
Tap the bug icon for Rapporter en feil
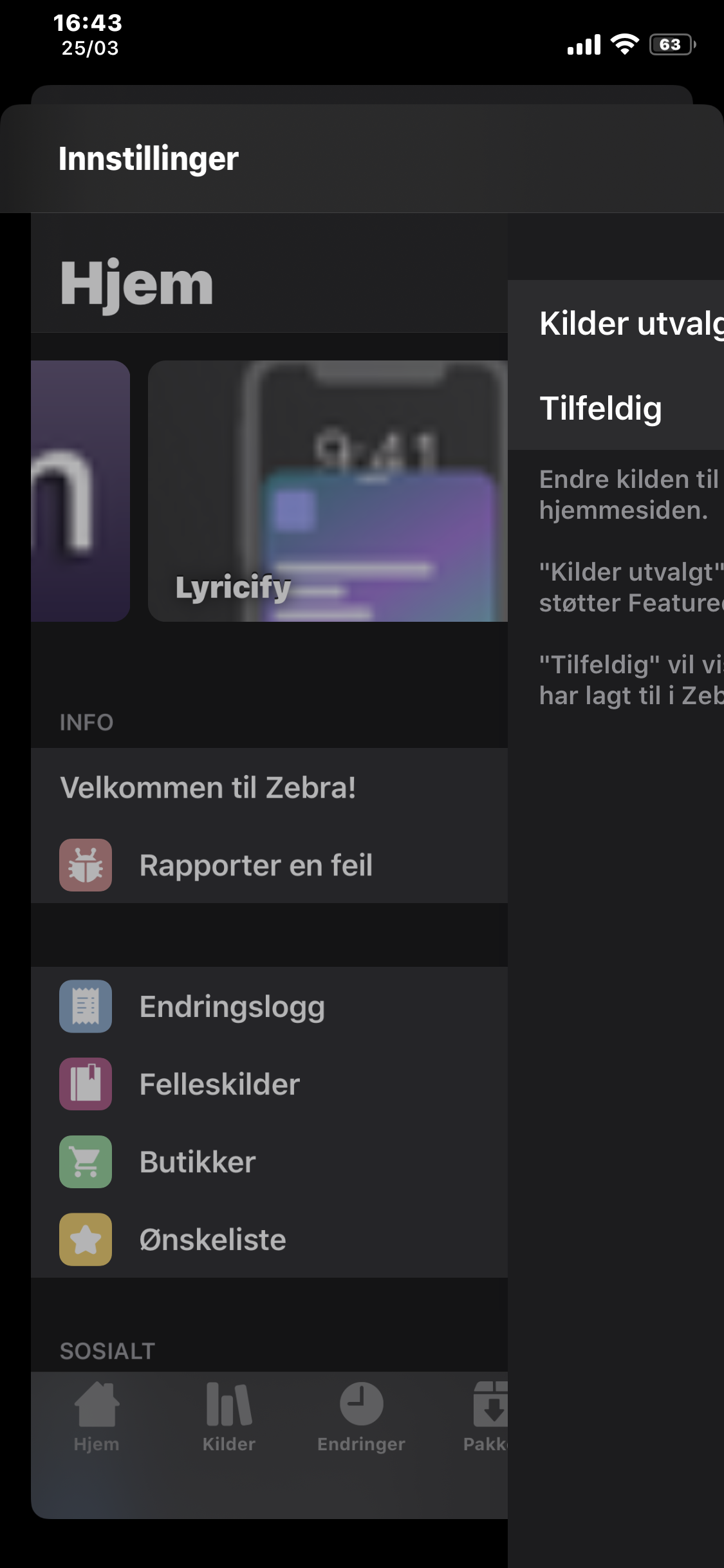(86, 865)
